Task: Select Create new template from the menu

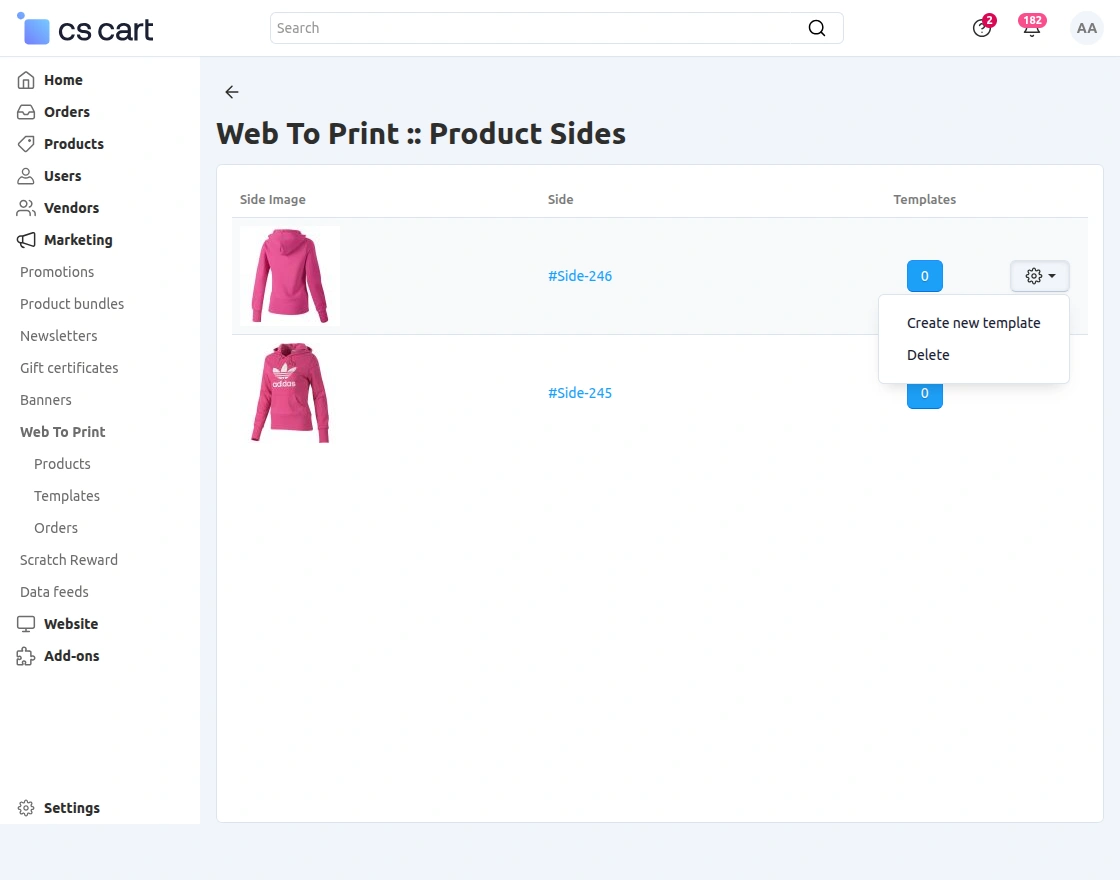Action: pos(973,322)
